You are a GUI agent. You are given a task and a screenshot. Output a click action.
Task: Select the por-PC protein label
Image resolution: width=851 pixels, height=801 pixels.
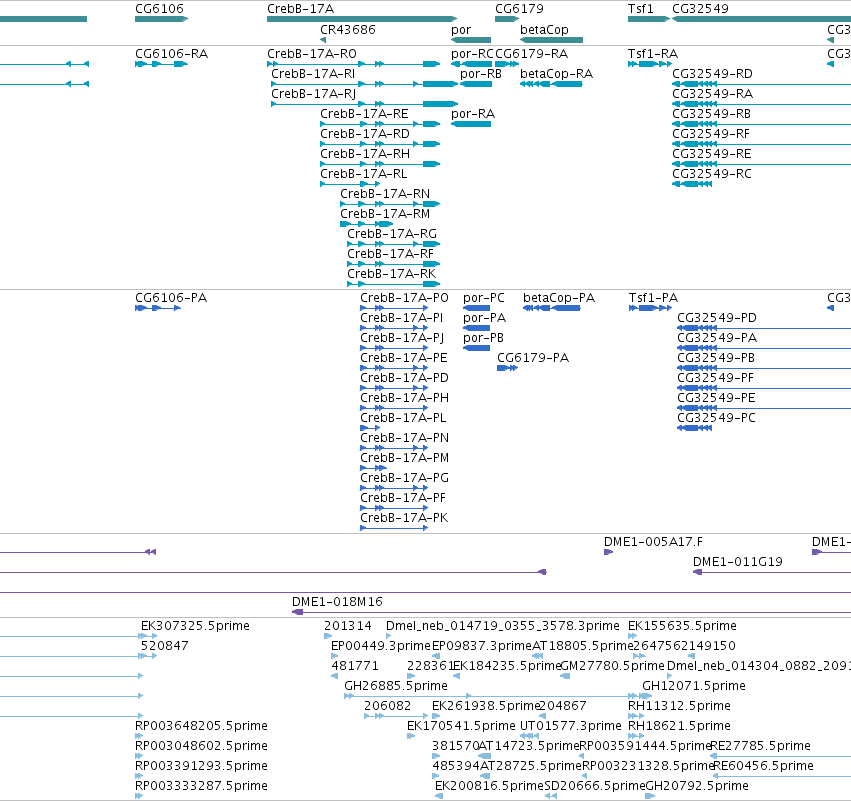484,298
